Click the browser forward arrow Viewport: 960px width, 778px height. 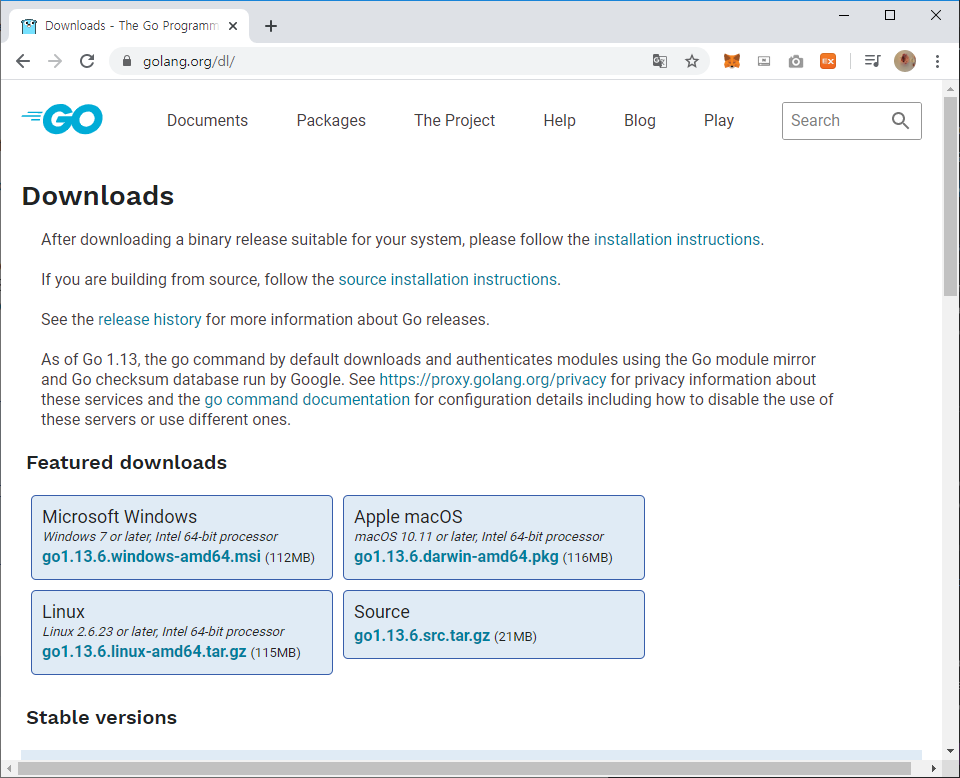point(55,61)
